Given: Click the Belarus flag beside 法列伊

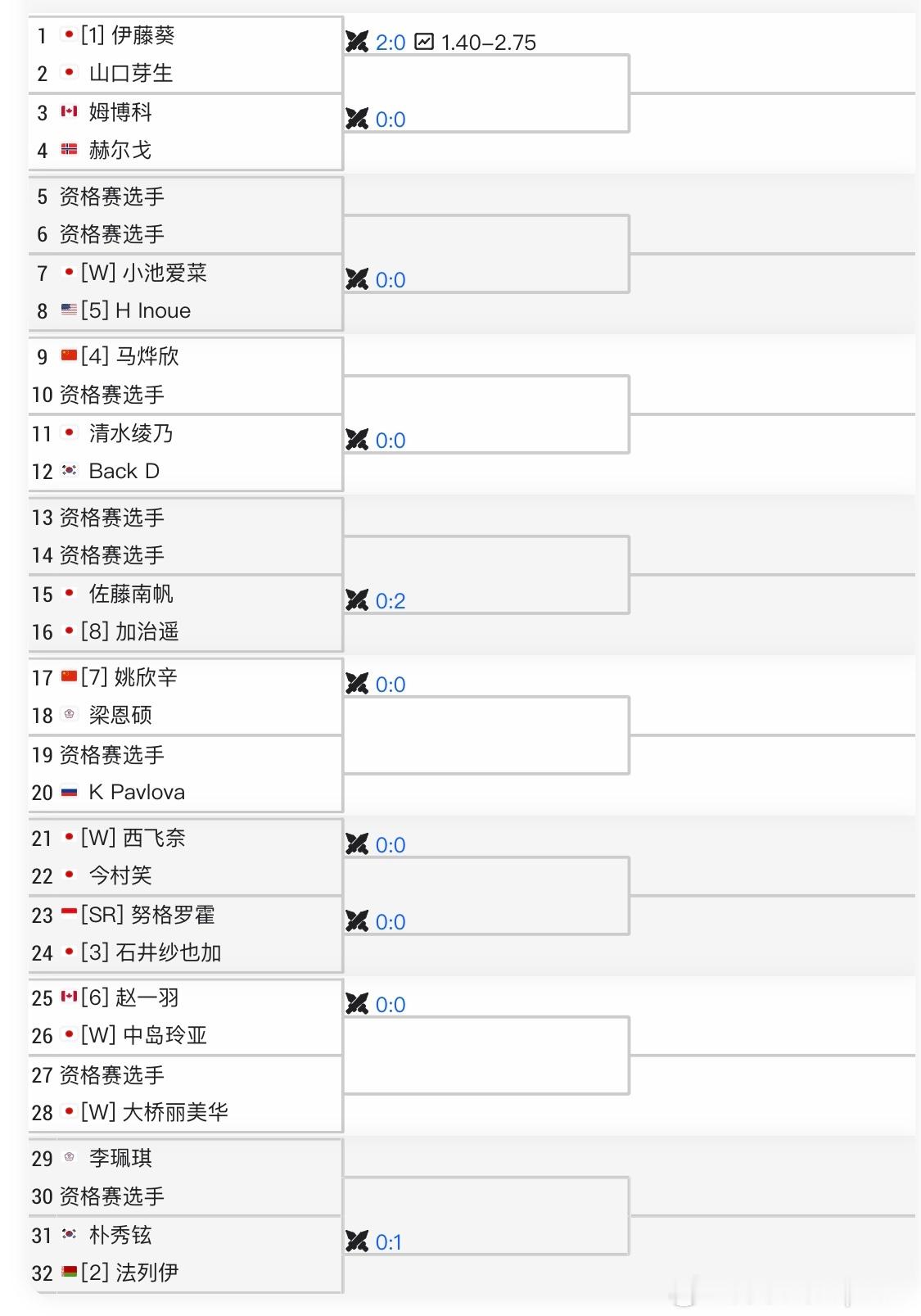Looking at the screenshot, I should pyautogui.click(x=70, y=1272).
